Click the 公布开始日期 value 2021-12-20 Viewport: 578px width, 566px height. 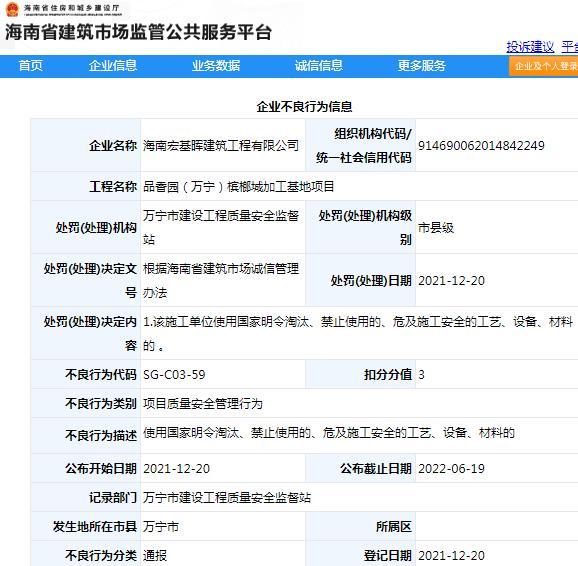(x=177, y=469)
